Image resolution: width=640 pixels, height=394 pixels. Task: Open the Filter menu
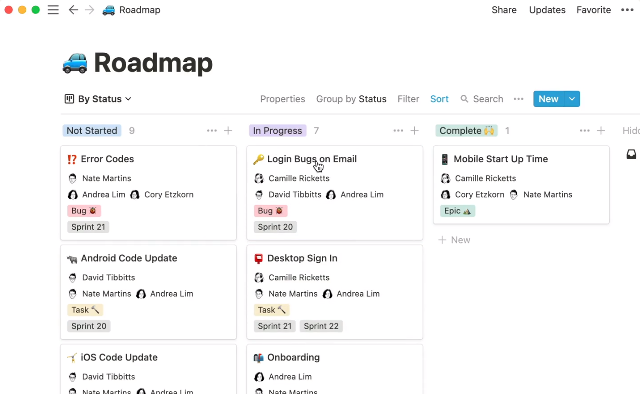[408, 99]
